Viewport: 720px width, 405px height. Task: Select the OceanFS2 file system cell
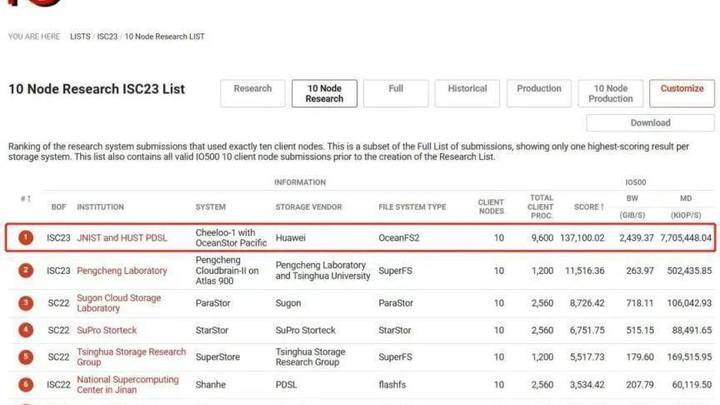tap(399, 238)
